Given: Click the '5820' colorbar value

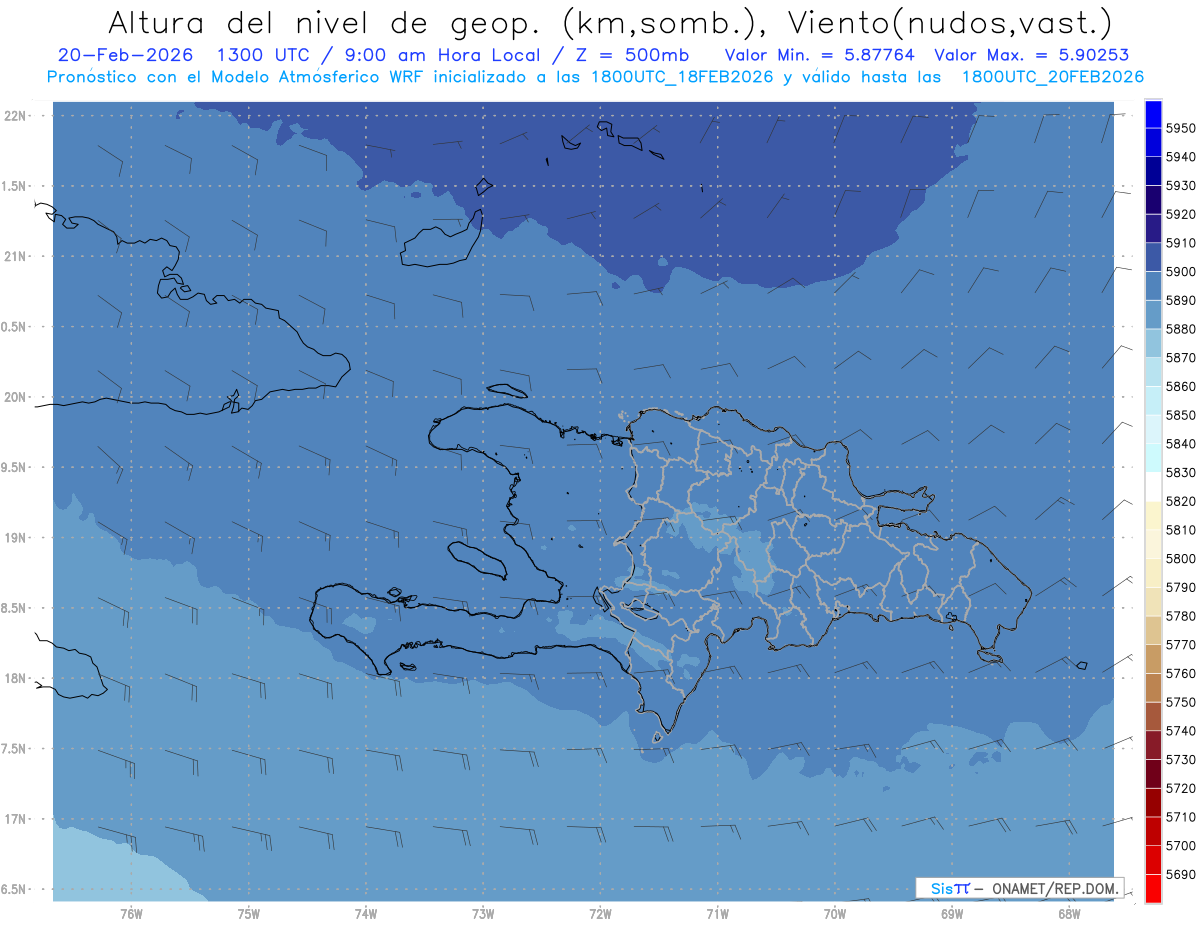Looking at the screenshot, I should pyautogui.click(x=1181, y=501).
